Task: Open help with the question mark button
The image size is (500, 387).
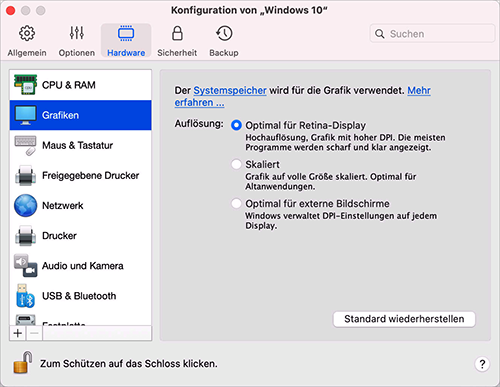Action: [x=482, y=364]
